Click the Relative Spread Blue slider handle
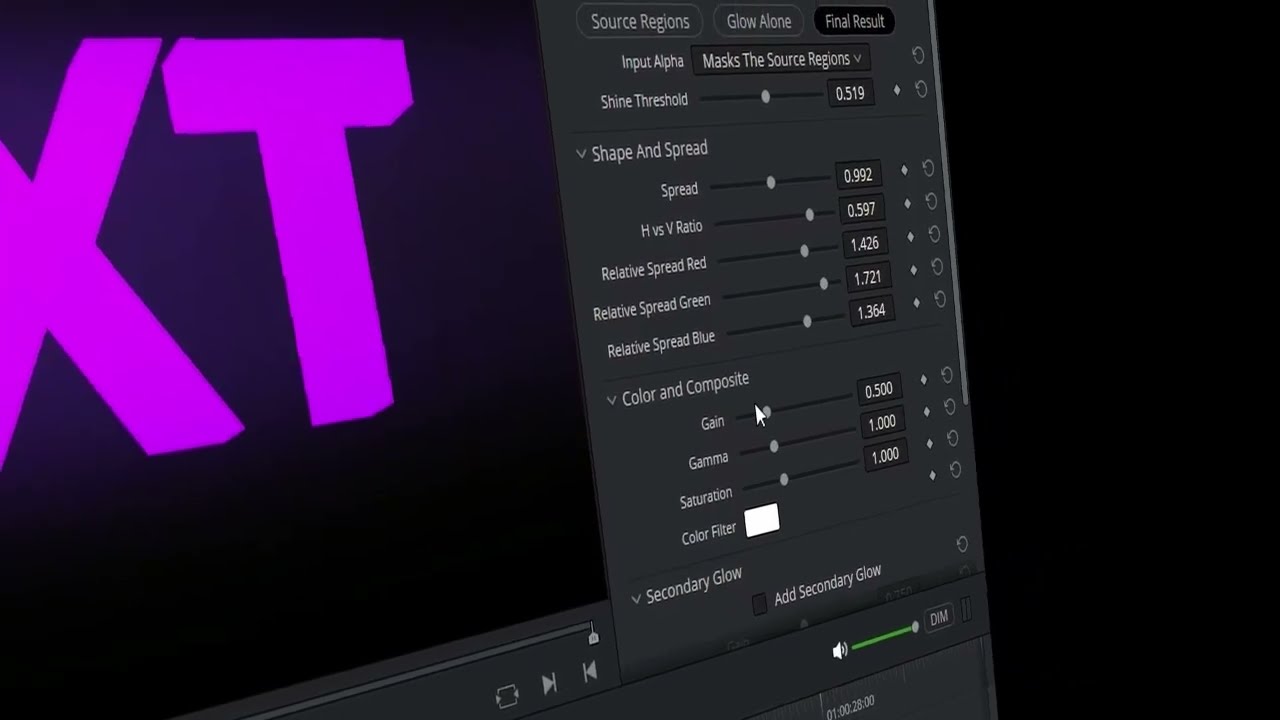1280x720 pixels. pyautogui.click(x=808, y=321)
